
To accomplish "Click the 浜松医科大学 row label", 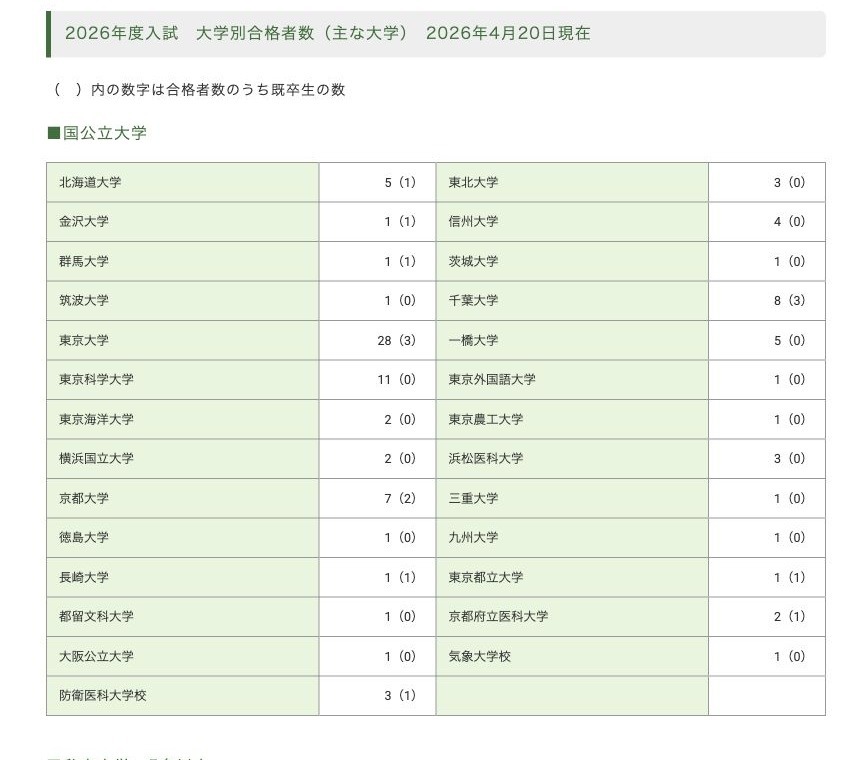I will [x=485, y=458].
